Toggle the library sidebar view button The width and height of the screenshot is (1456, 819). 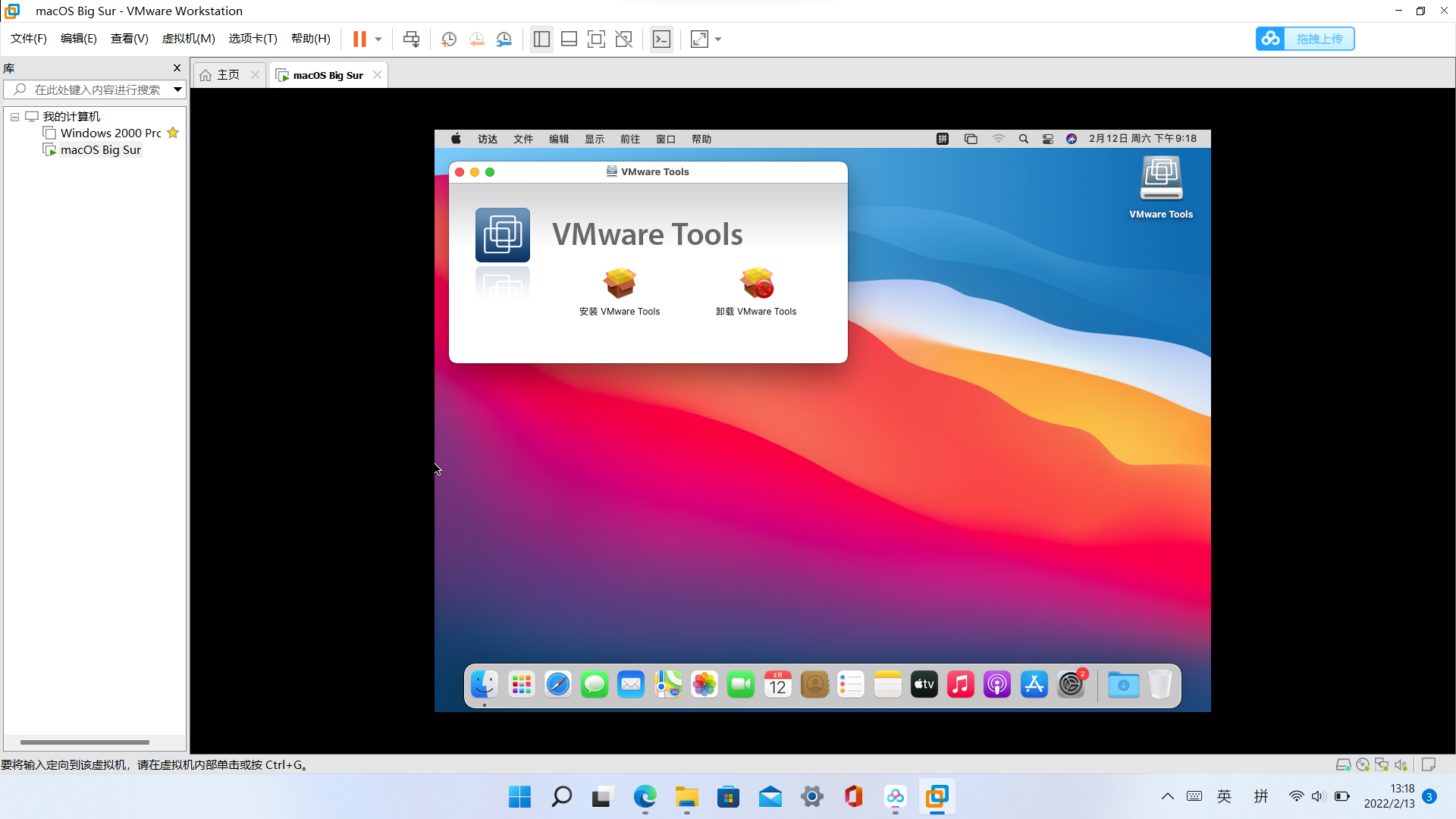click(541, 39)
